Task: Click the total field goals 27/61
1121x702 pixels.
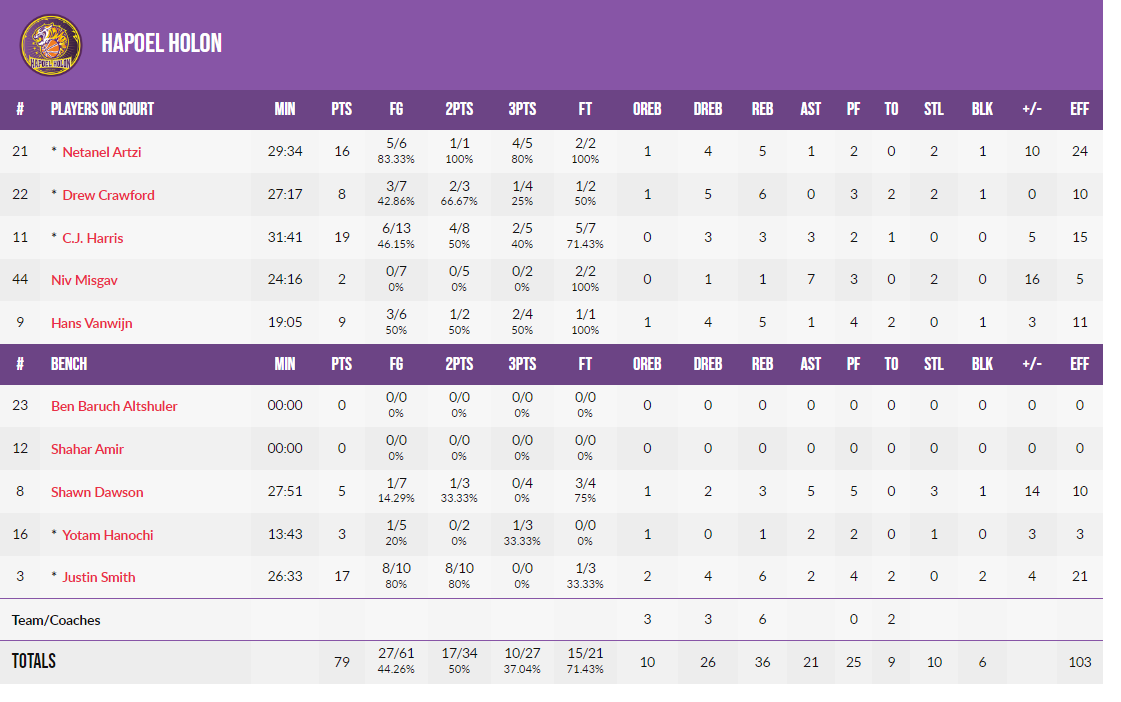Action: click(x=396, y=653)
